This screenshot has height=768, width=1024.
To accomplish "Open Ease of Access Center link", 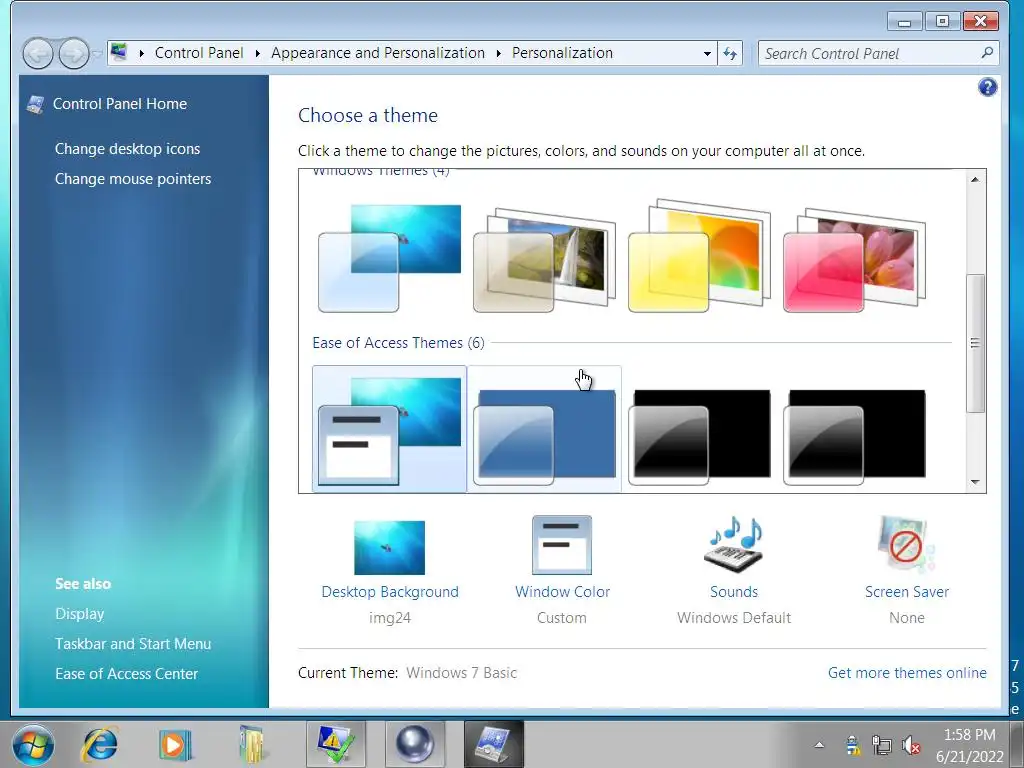I will (x=126, y=674).
